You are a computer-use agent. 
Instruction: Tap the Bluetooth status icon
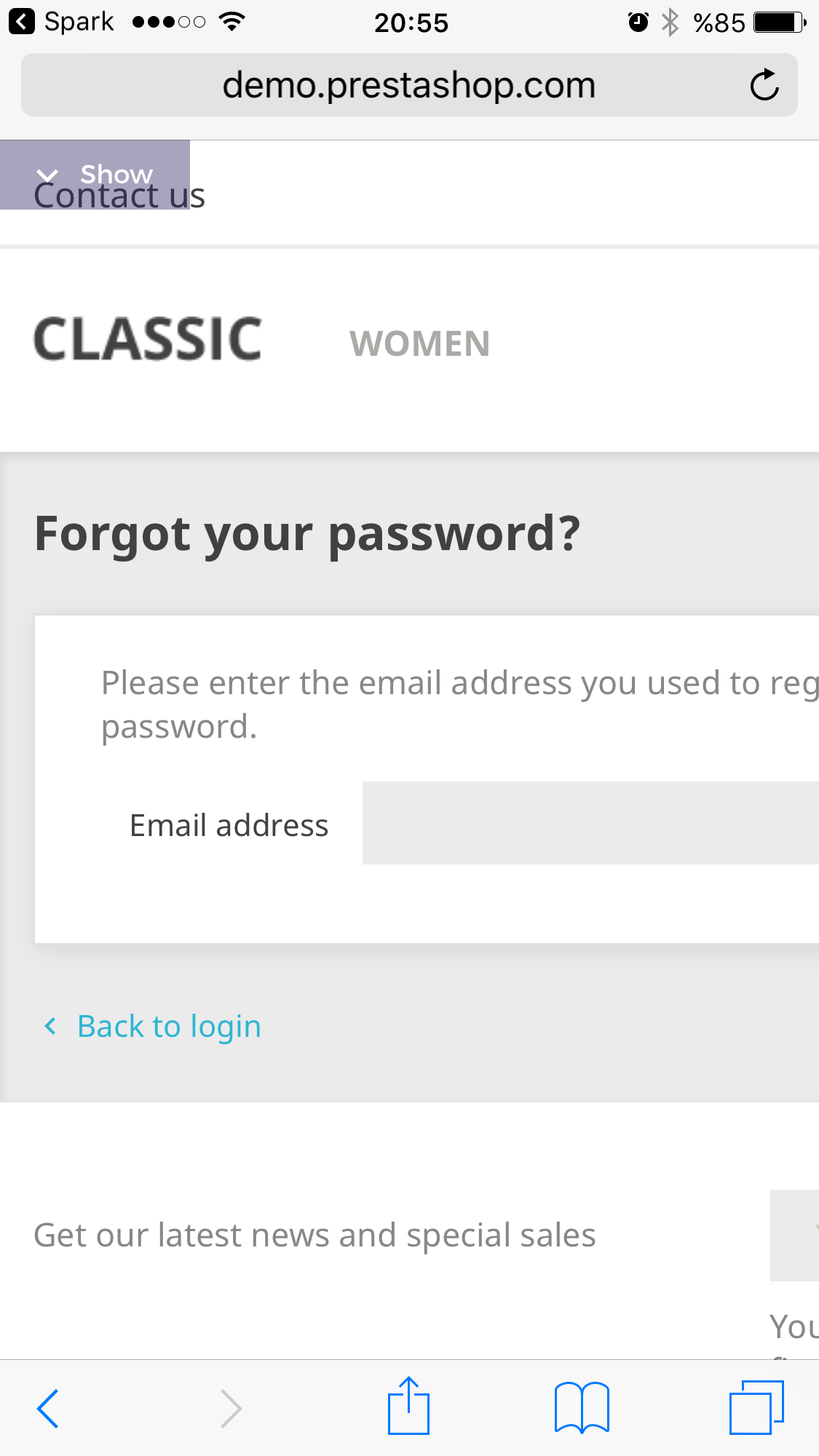[x=670, y=23]
